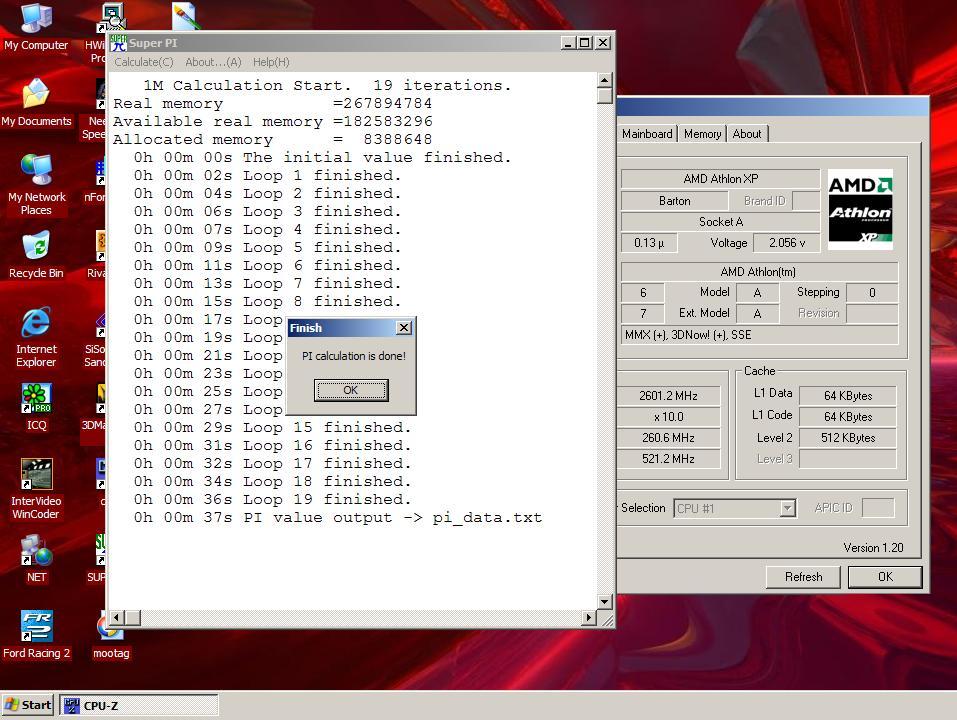
Task: Click the AMD Athlon XP logo in CPU-Z
Action: 860,209
